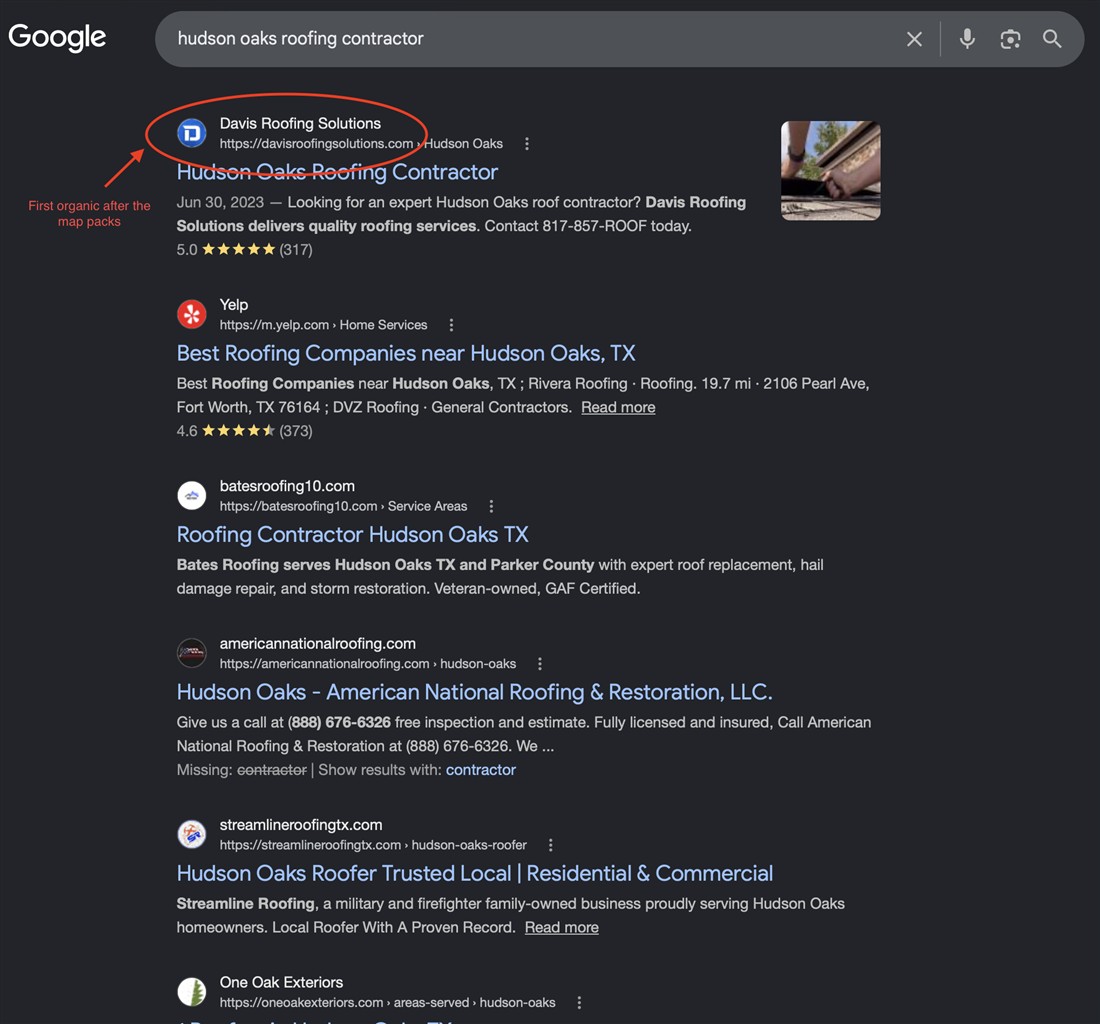This screenshot has height=1024, width=1100.
Task: Click the streamlineroofingtx.com favicon
Action: [x=192, y=835]
